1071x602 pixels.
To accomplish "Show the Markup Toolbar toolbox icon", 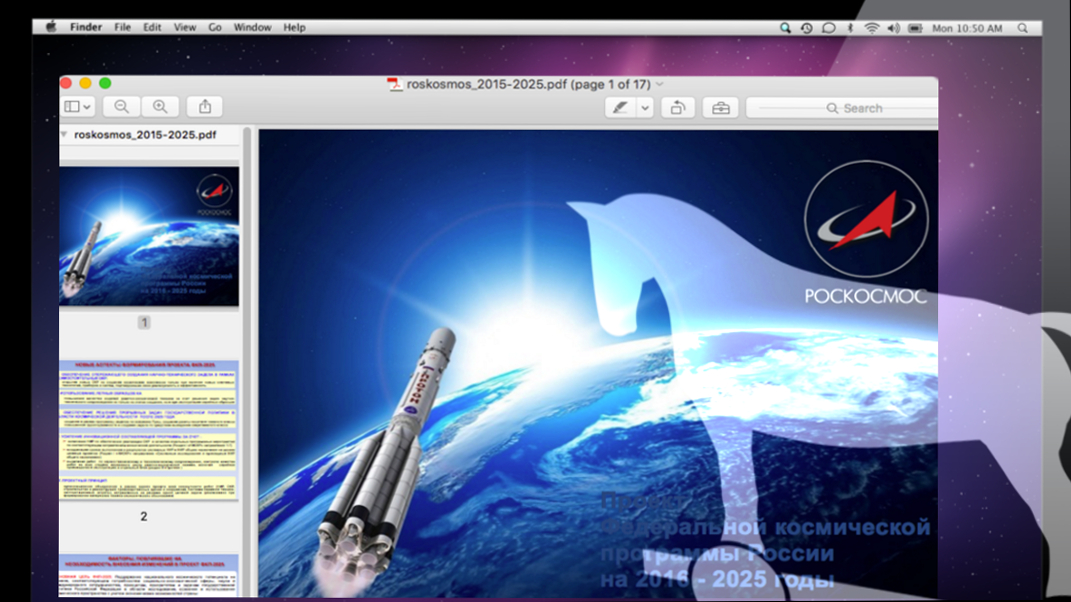I will pyautogui.click(x=721, y=108).
